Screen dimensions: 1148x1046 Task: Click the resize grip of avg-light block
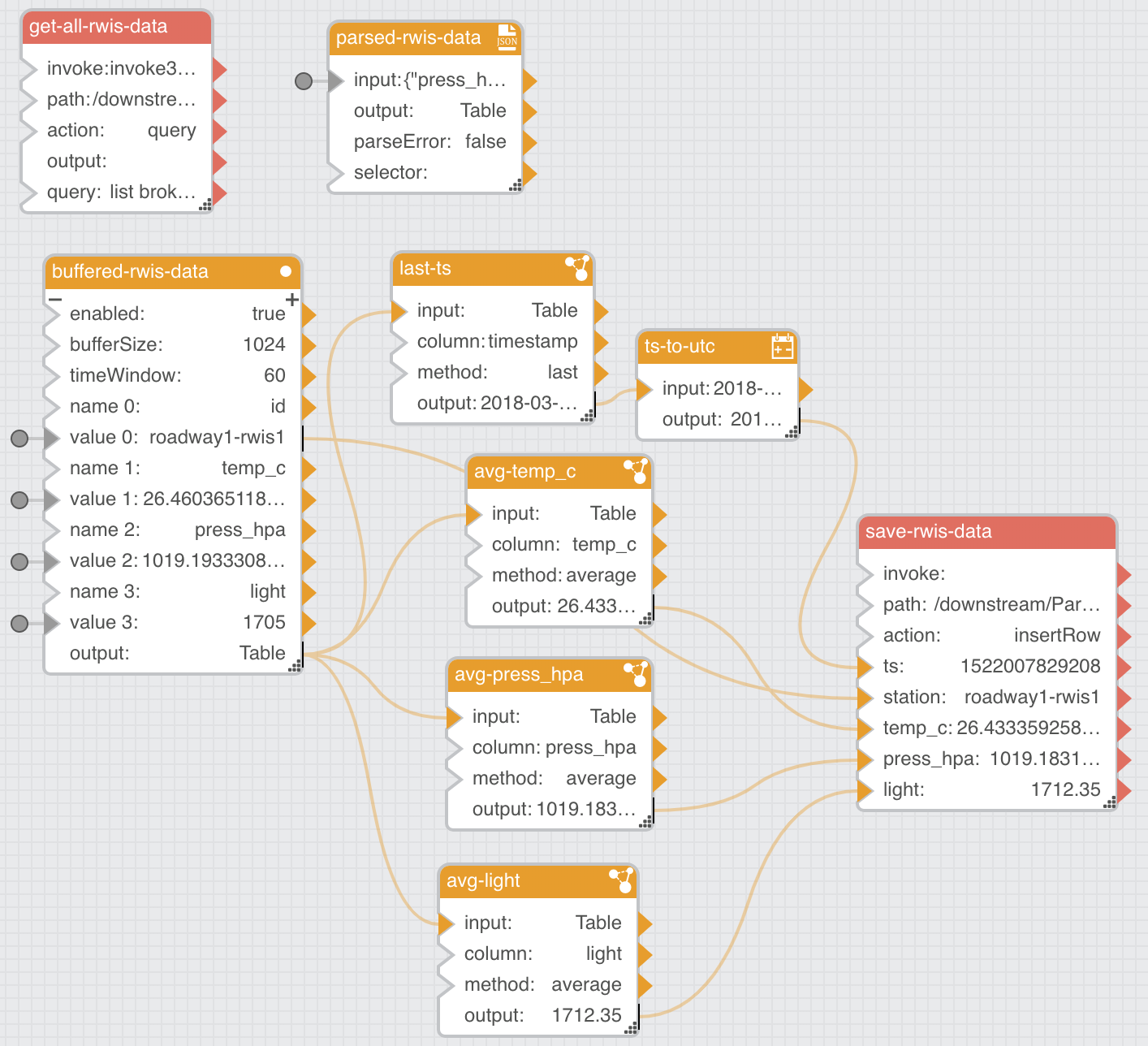(x=631, y=1028)
